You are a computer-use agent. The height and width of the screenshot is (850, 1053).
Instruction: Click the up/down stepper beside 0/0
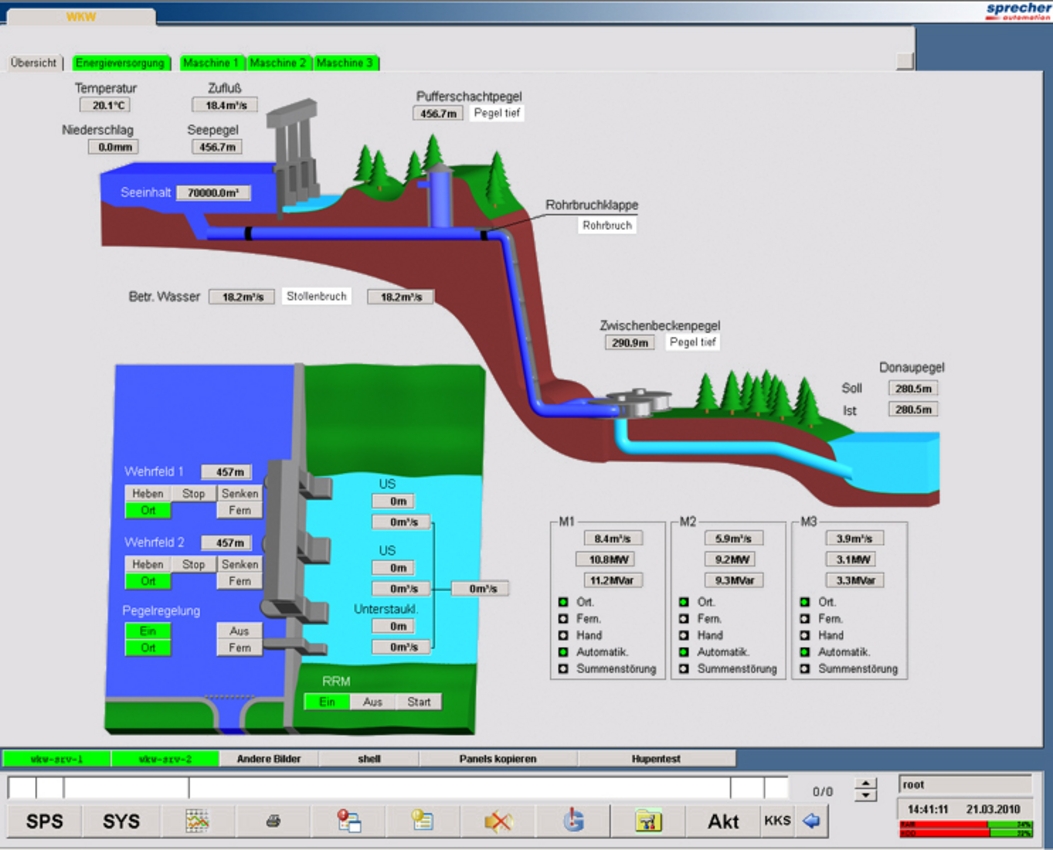point(866,790)
